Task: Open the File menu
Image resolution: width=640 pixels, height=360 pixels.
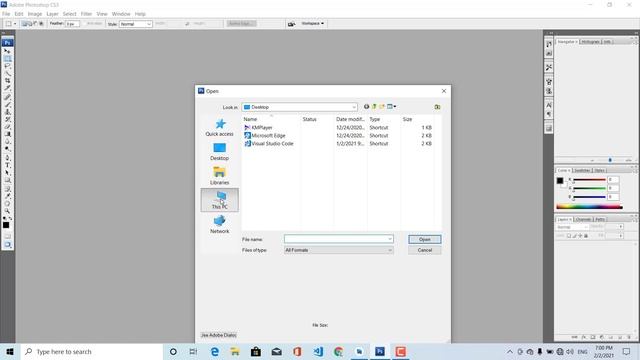Action: coord(6,14)
